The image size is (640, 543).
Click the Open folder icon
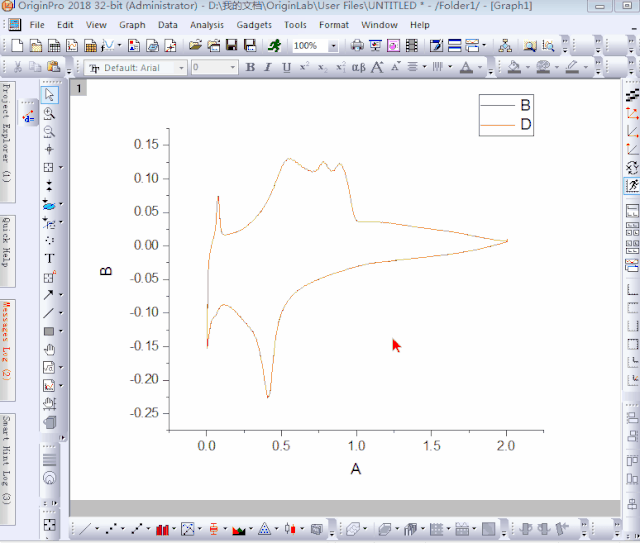196,46
